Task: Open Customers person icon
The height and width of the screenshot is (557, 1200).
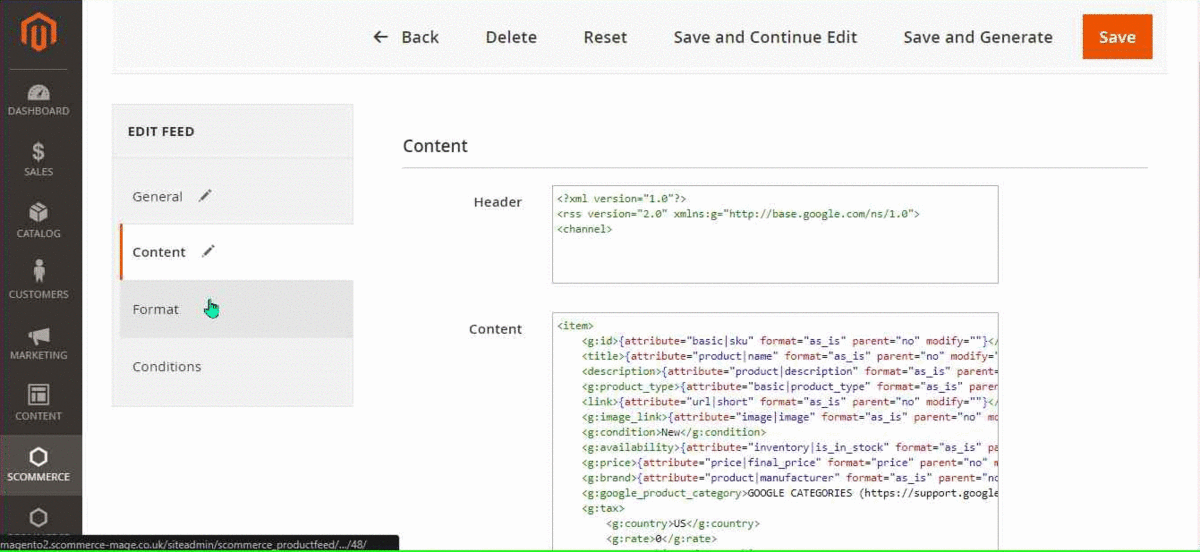Action: pyautogui.click(x=39, y=272)
